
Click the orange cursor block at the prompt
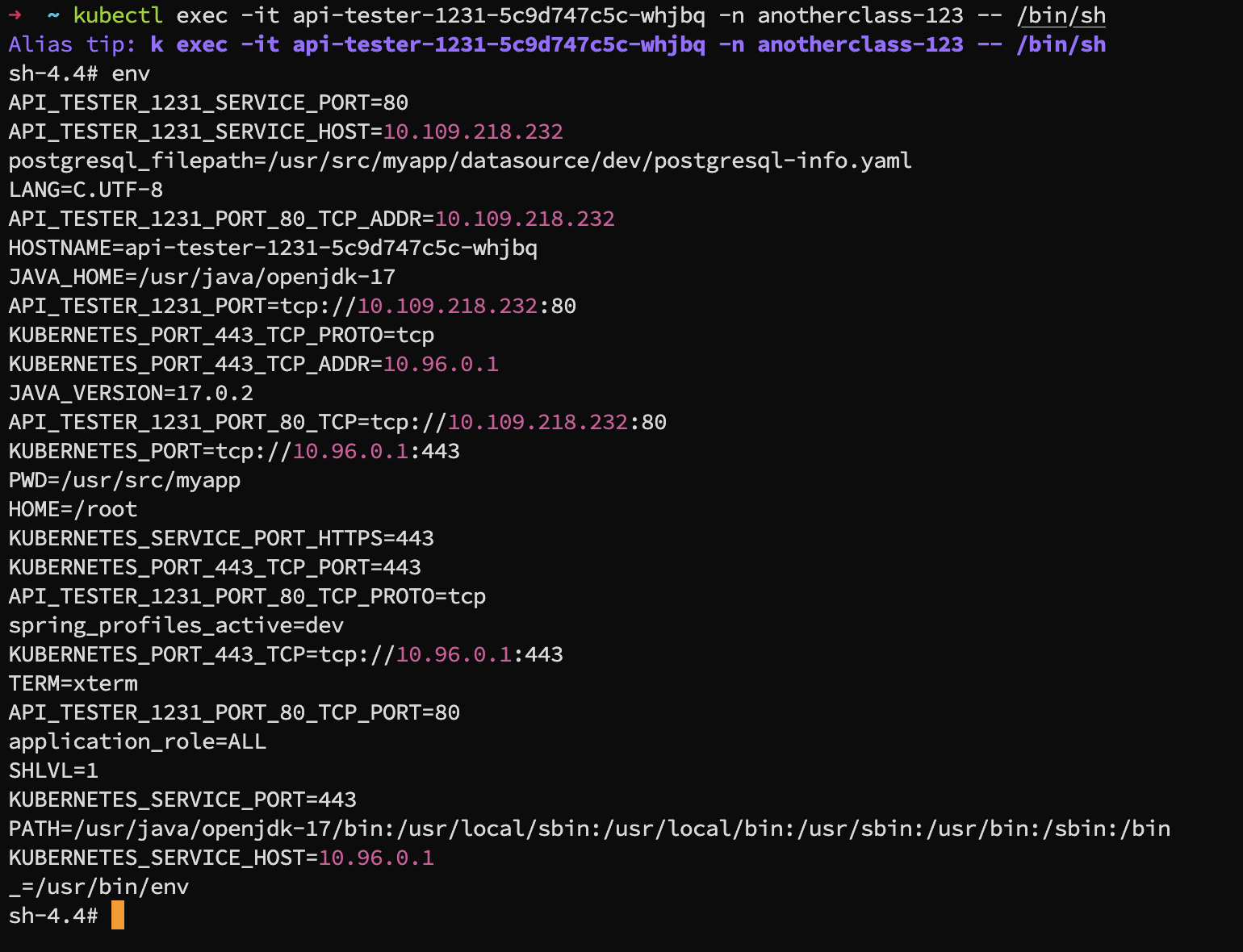[118, 916]
